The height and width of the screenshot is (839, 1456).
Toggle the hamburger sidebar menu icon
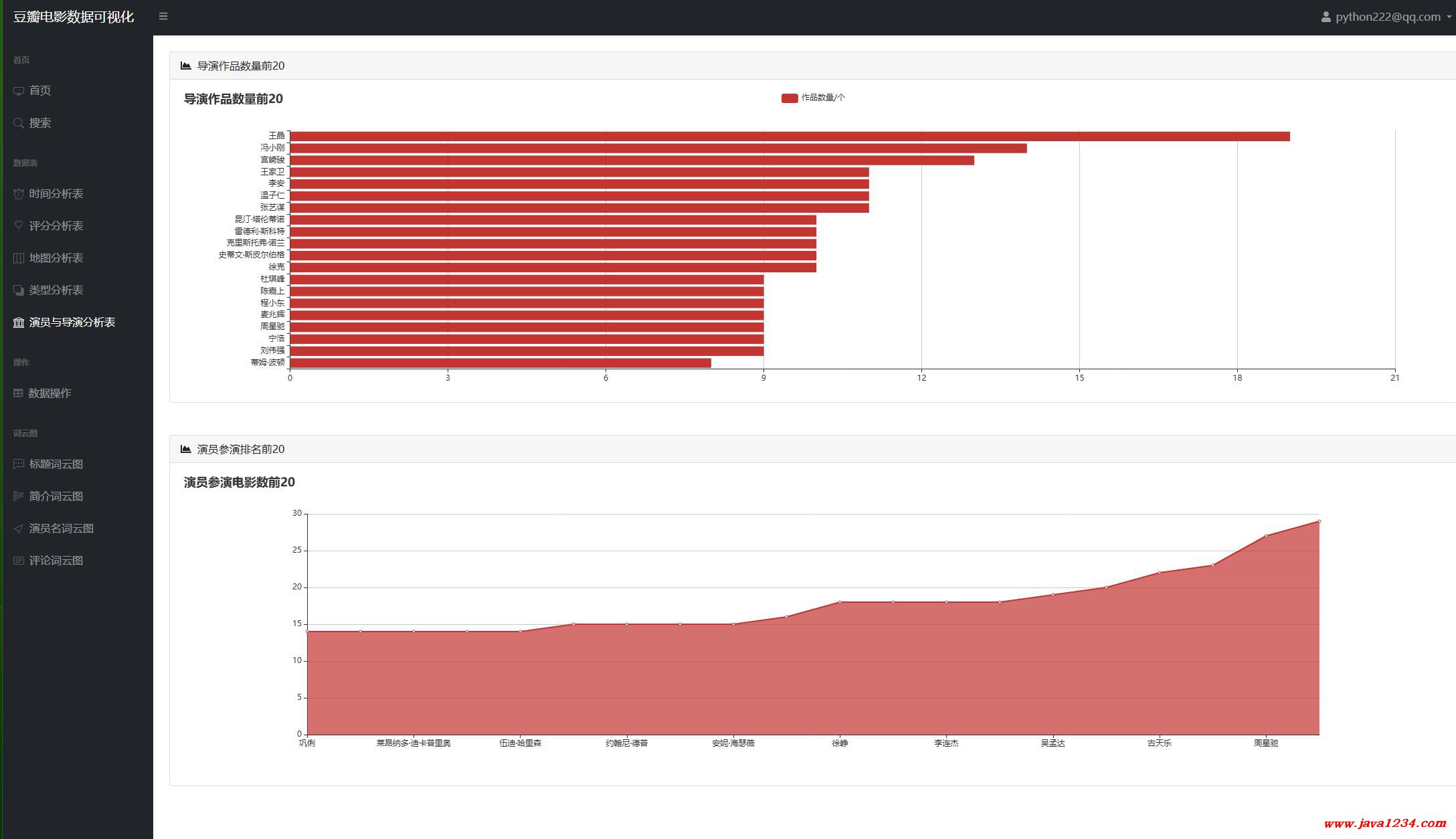[163, 16]
